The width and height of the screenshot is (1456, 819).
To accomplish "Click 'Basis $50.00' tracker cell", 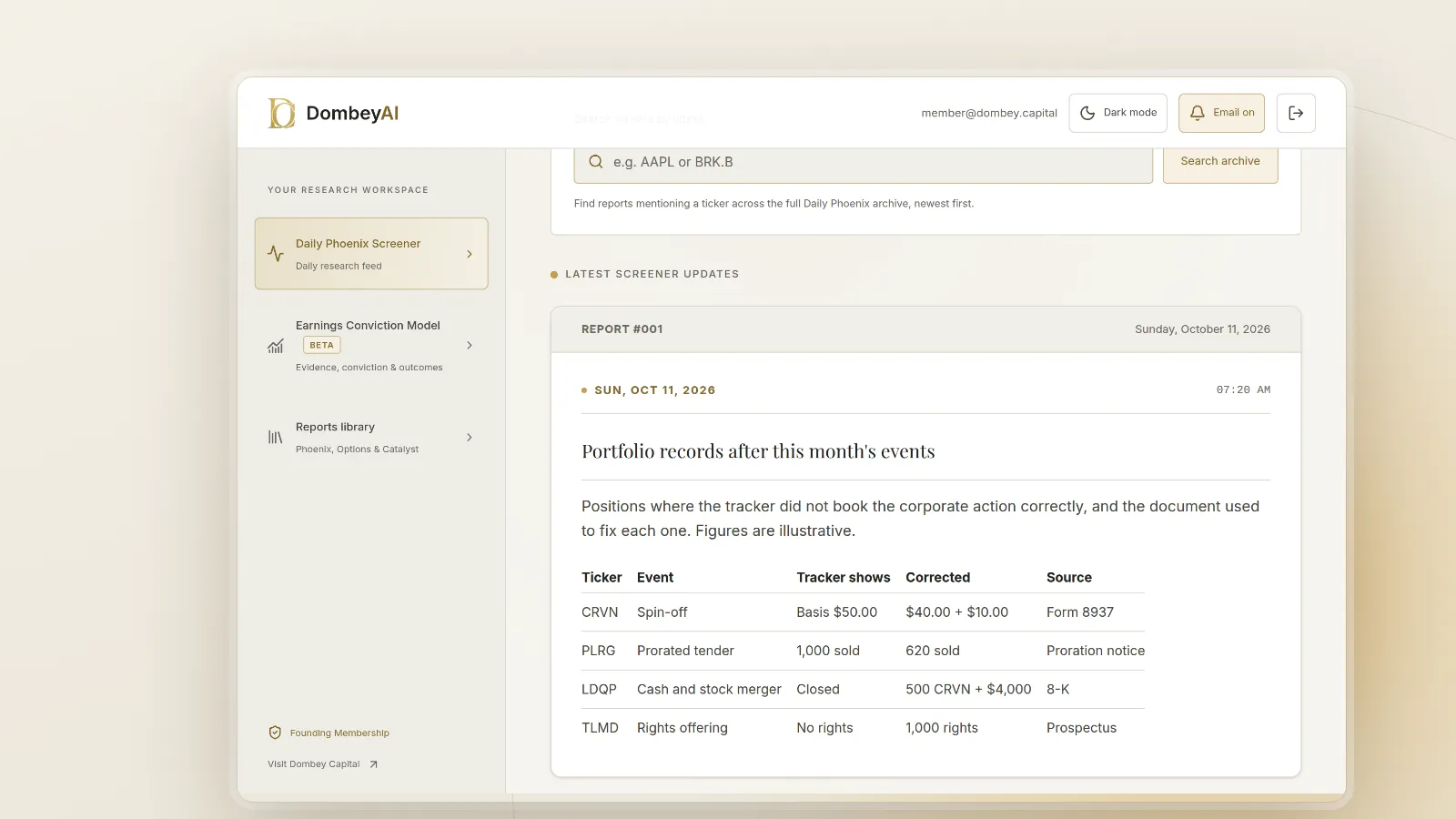I will pos(837,612).
